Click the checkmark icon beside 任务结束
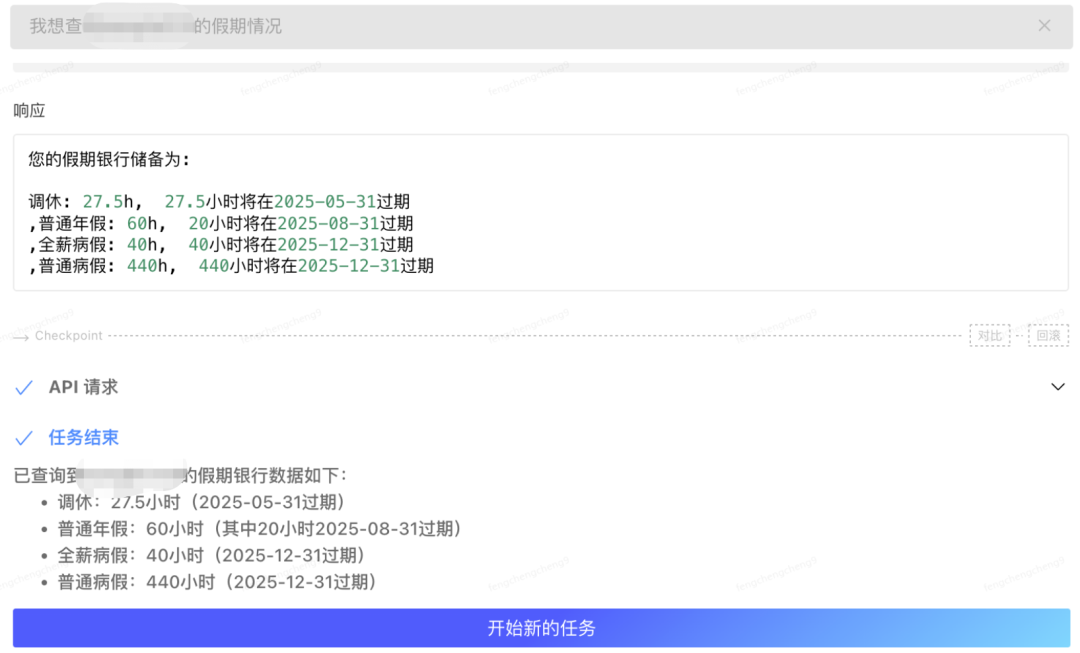The height and width of the screenshot is (653, 1080). (x=24, y=438)
